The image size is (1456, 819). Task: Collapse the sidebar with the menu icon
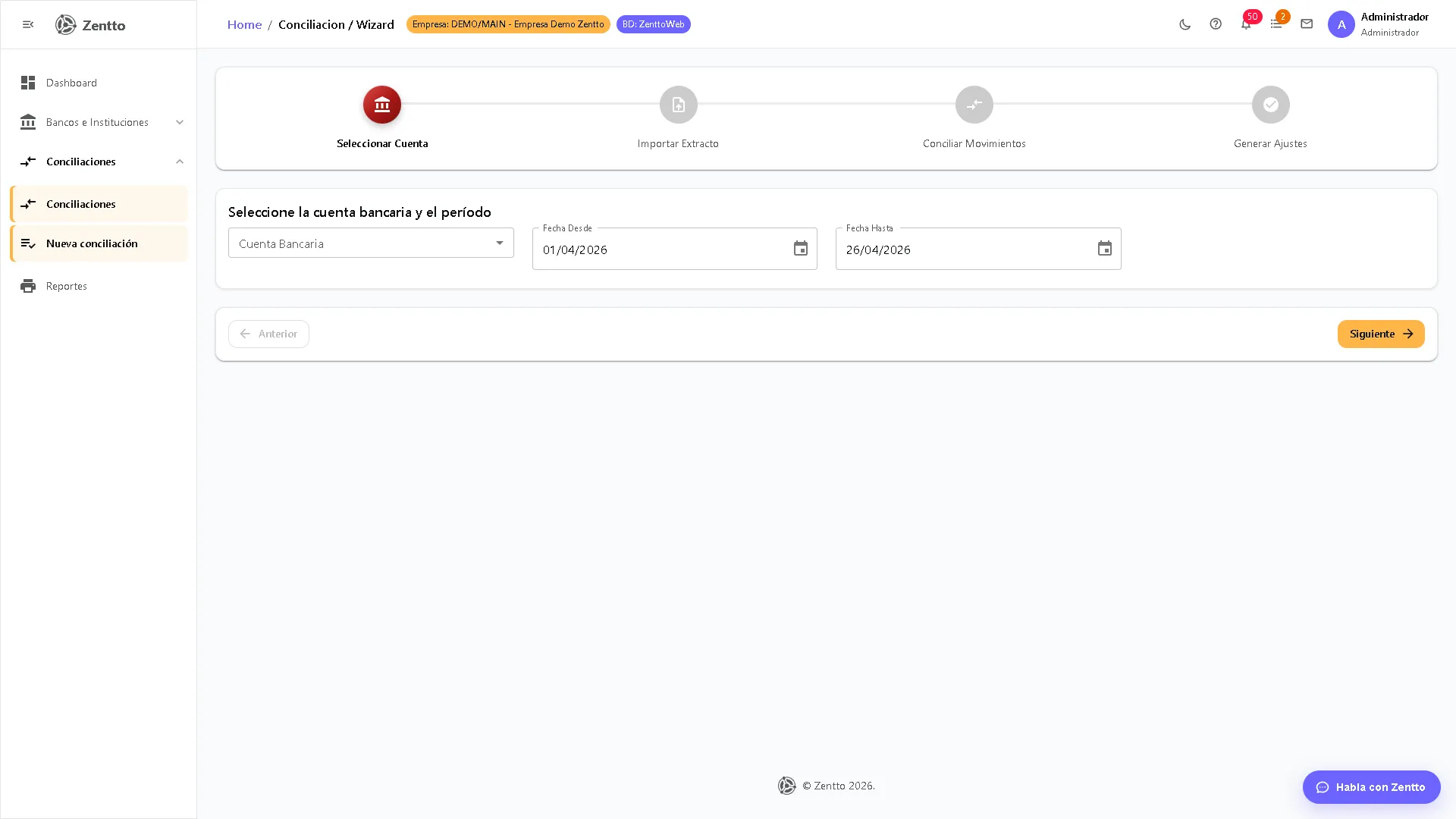pyautogui.click(x=28, y=25)
